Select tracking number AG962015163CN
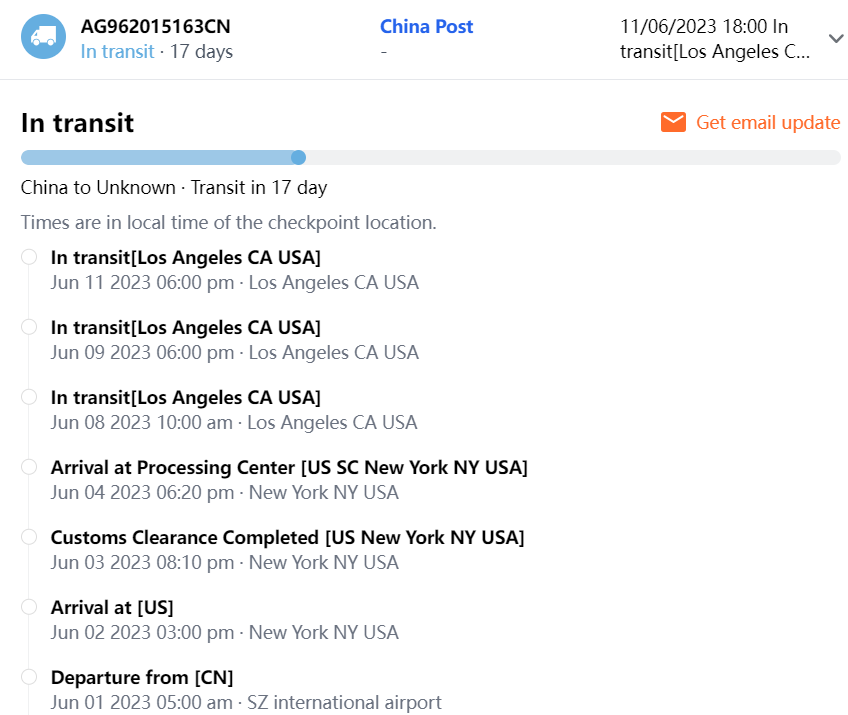 [155, 27]
